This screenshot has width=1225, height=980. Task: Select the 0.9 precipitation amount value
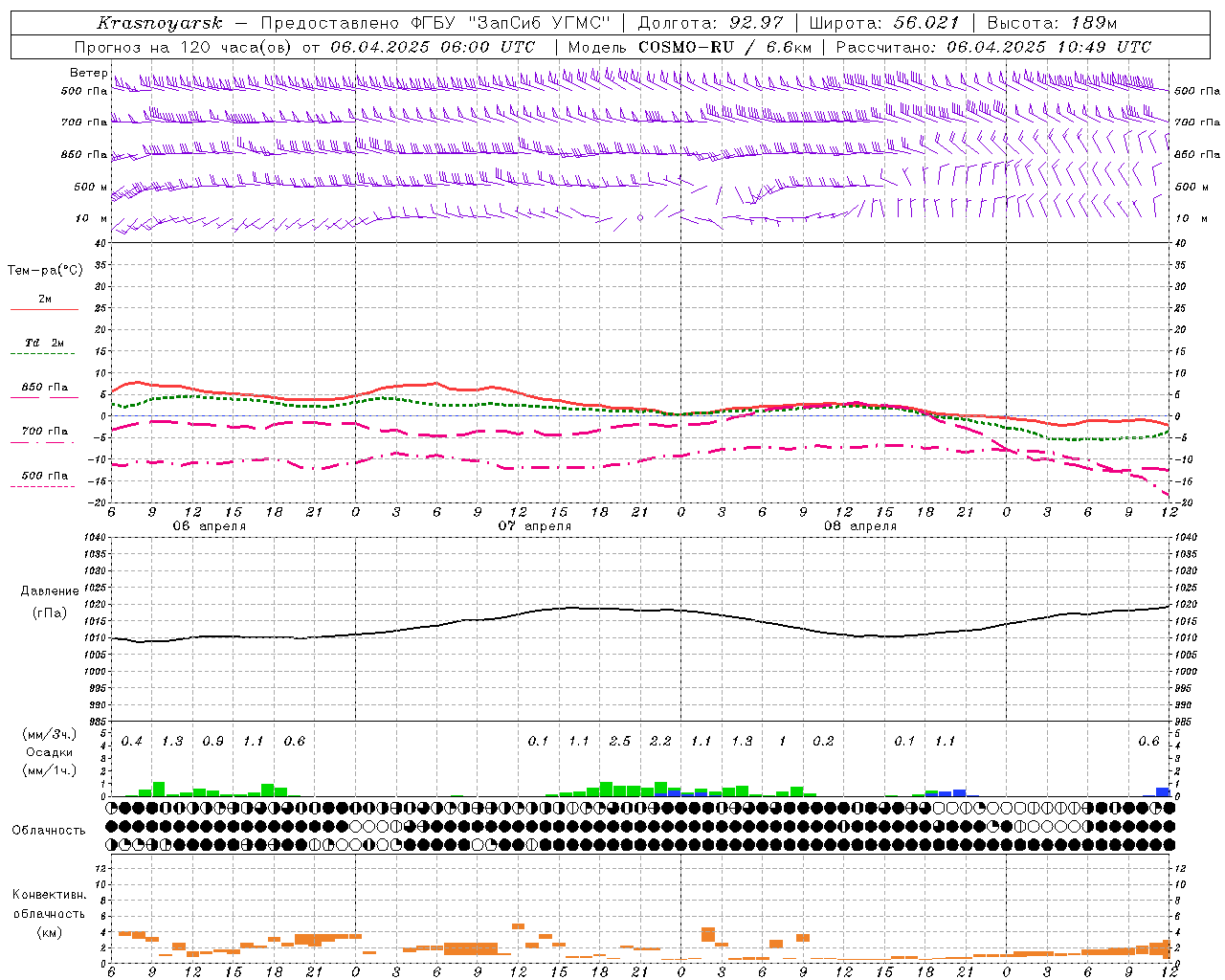tap(213, 742)
